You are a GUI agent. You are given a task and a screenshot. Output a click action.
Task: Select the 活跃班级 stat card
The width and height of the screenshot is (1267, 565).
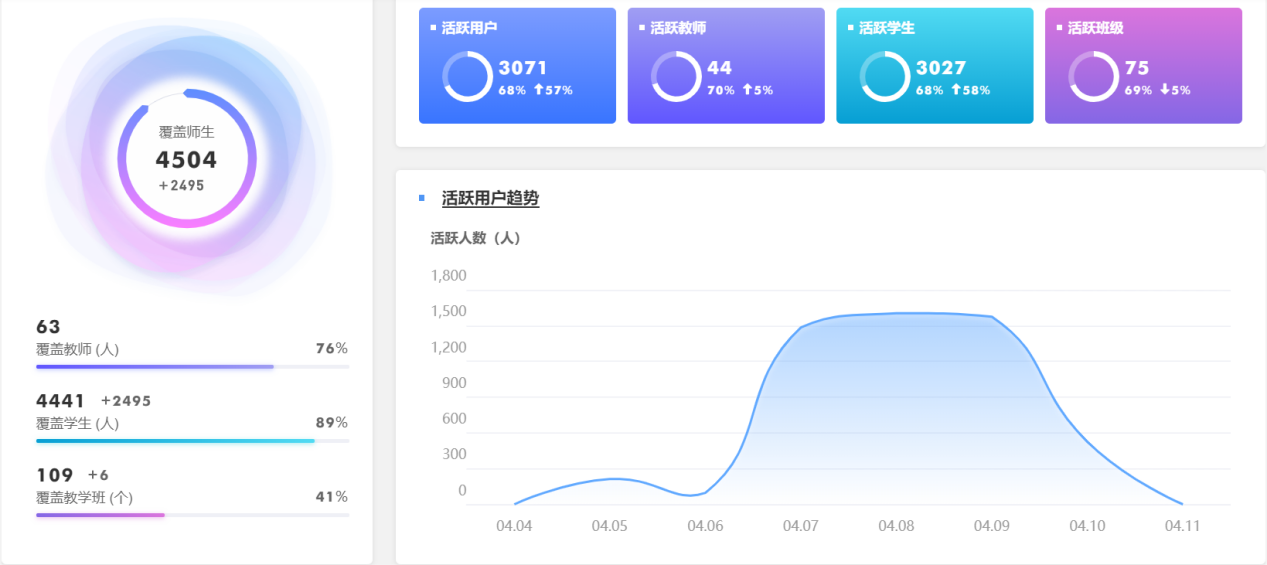(1143, 66)
